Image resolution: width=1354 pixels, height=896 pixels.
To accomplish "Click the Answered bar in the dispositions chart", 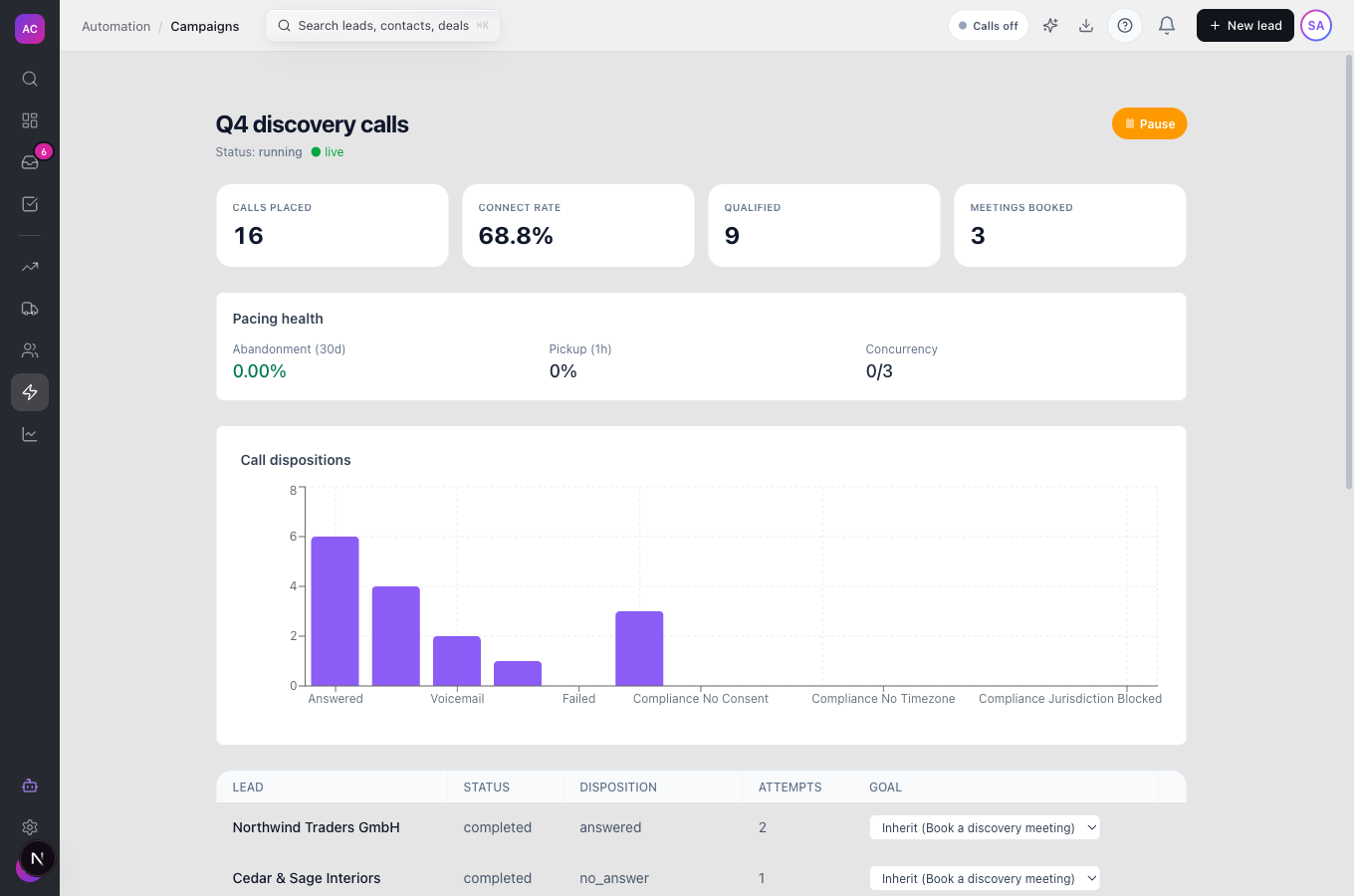I will 336,611.
